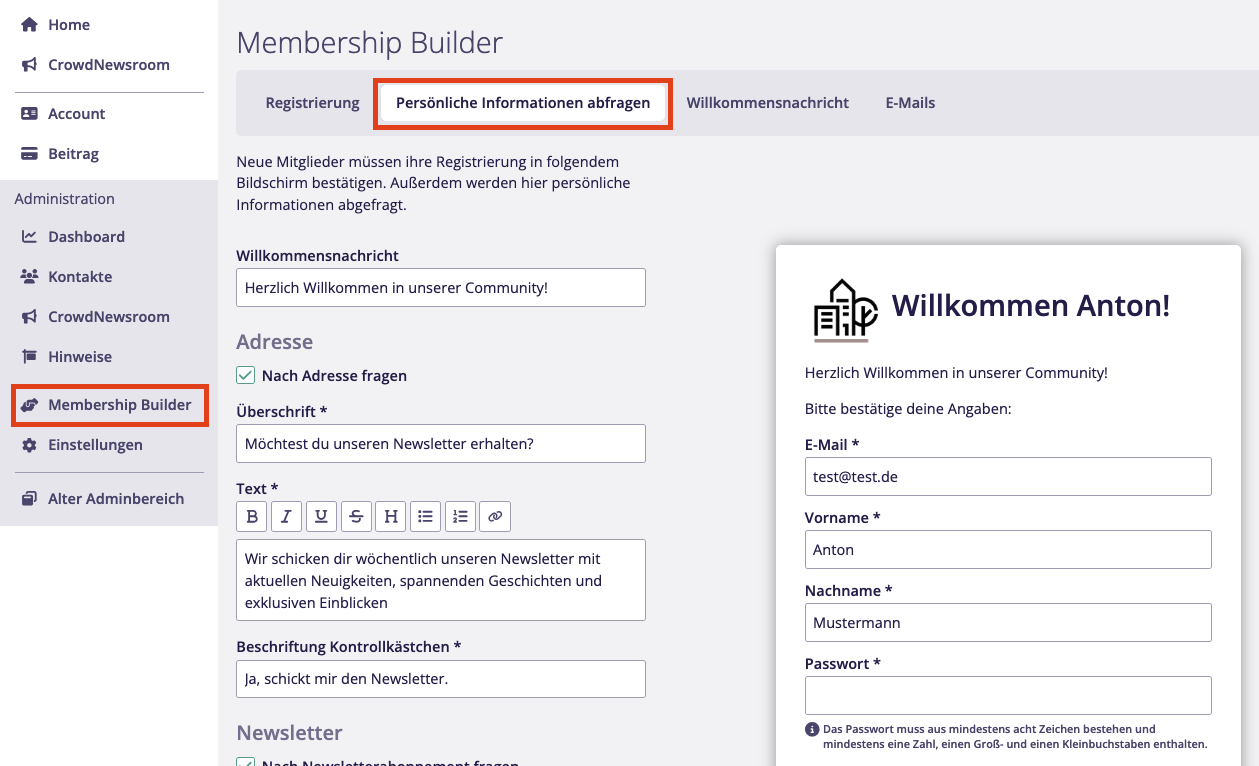Screen dimensions: 1259x766
Task: Insert a link via chain icon
Action: (495, 516)
